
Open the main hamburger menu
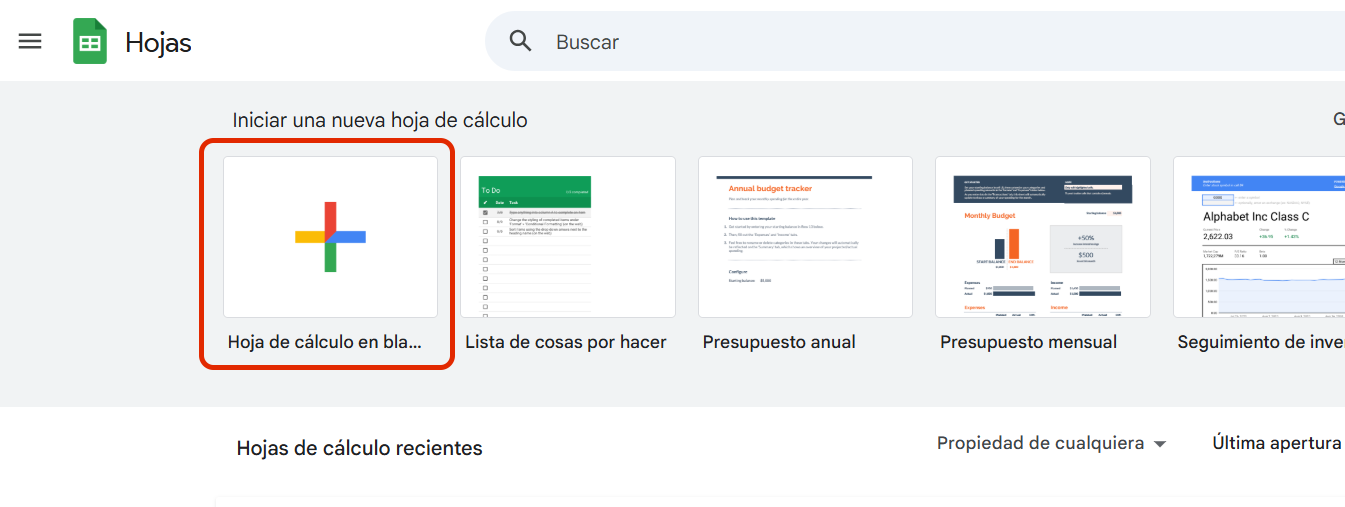coord(30,41)
